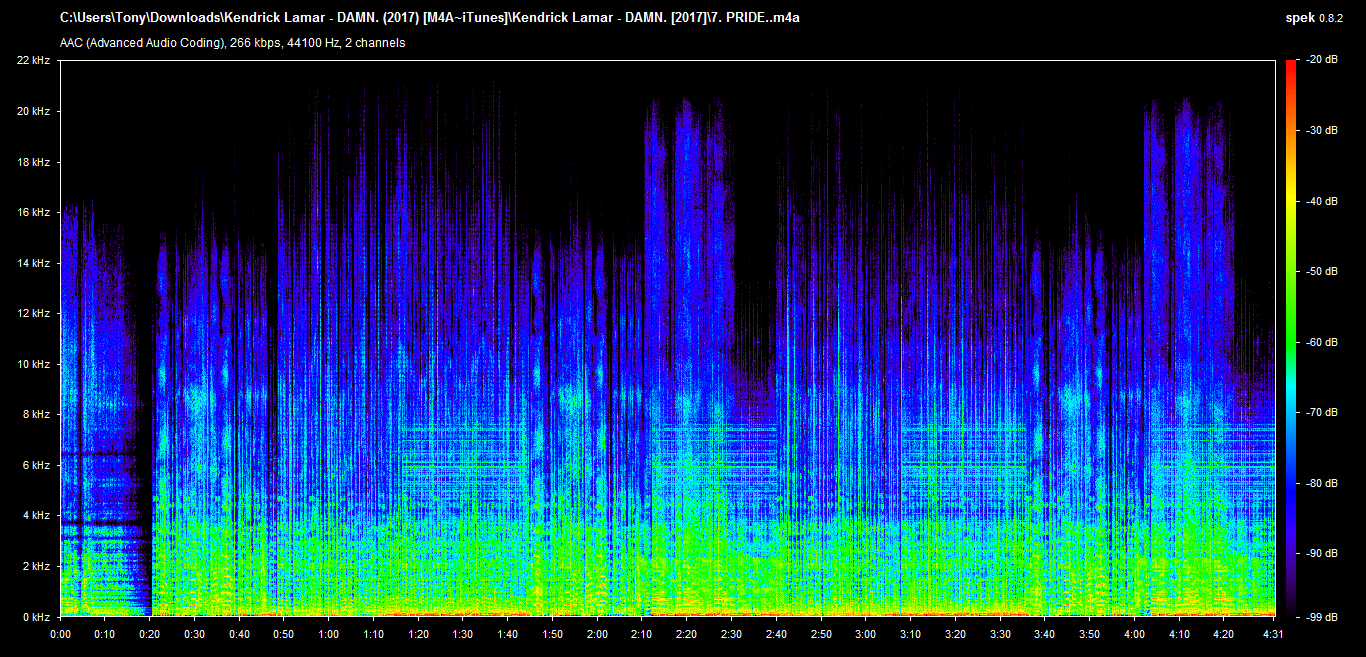Image resolution: width=1366 pixels, height=657 pixels.
Task: Click the red top of the dB color scale
Action: (1290, 62)
